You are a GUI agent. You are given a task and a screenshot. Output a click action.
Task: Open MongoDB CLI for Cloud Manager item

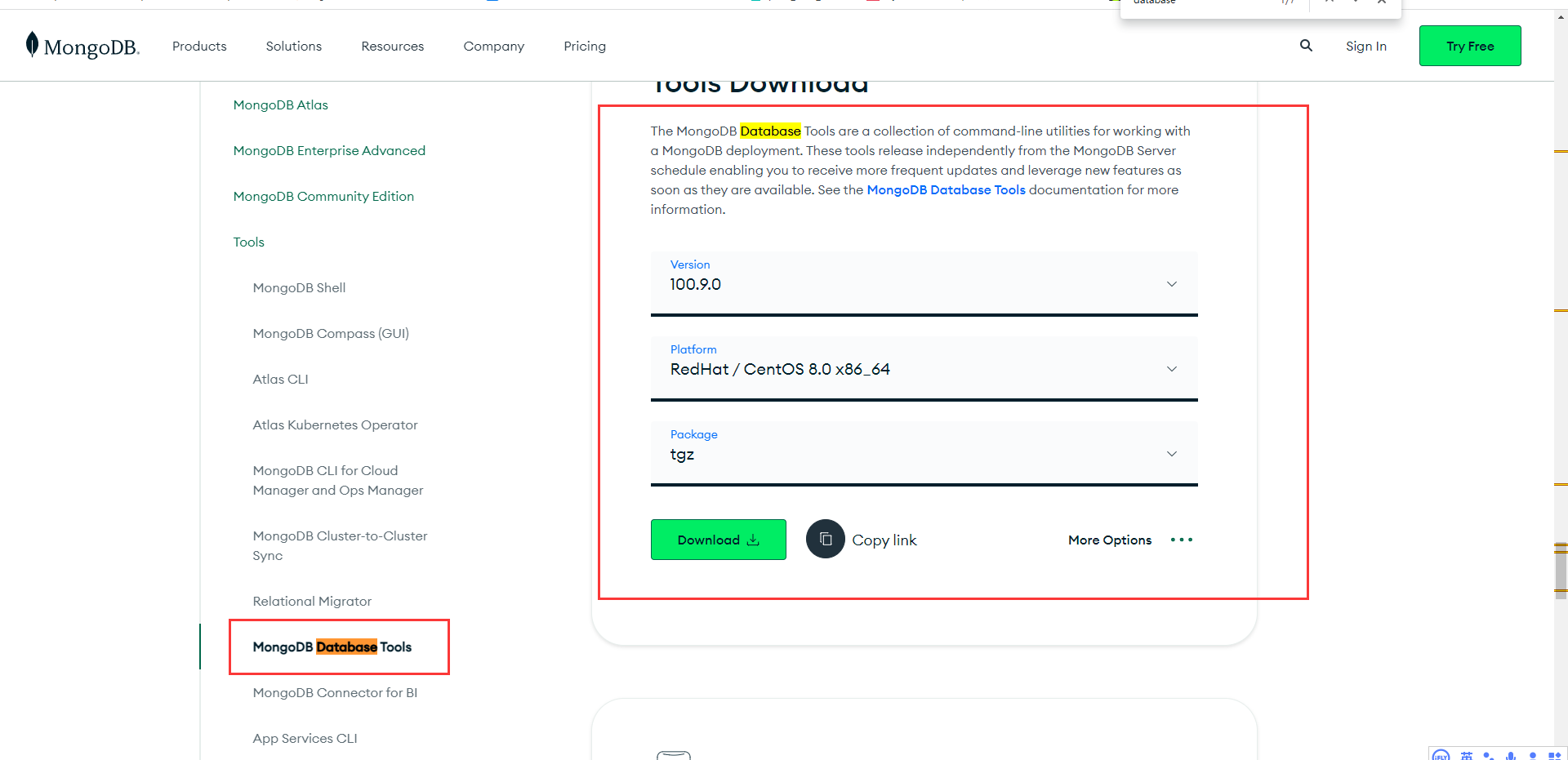coord(338,480)
